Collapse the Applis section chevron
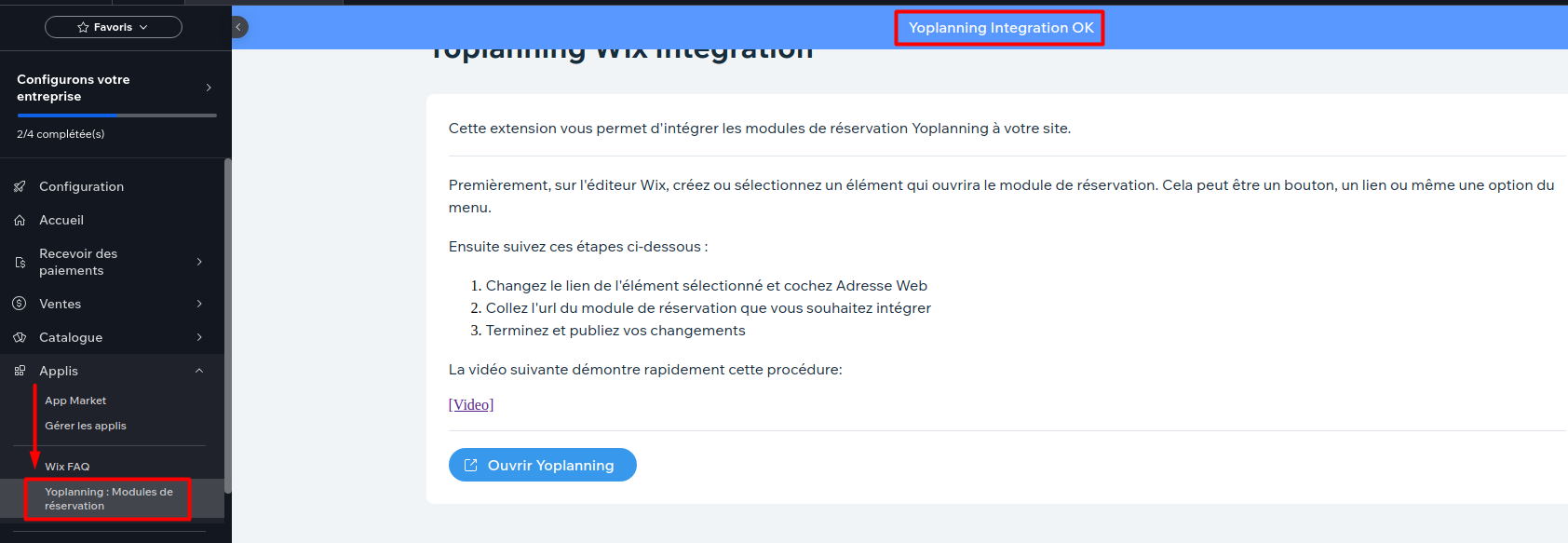This screenshot has width=1568, height=543. (x=199, y=372)
